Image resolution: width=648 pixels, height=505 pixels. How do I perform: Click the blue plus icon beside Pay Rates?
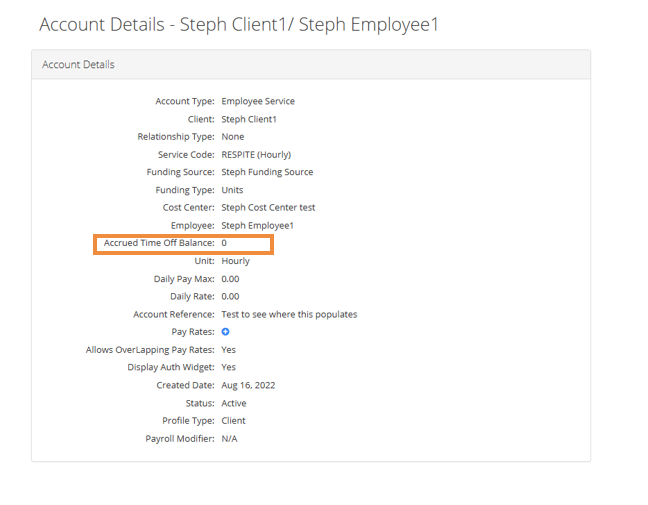click(226, 332)
